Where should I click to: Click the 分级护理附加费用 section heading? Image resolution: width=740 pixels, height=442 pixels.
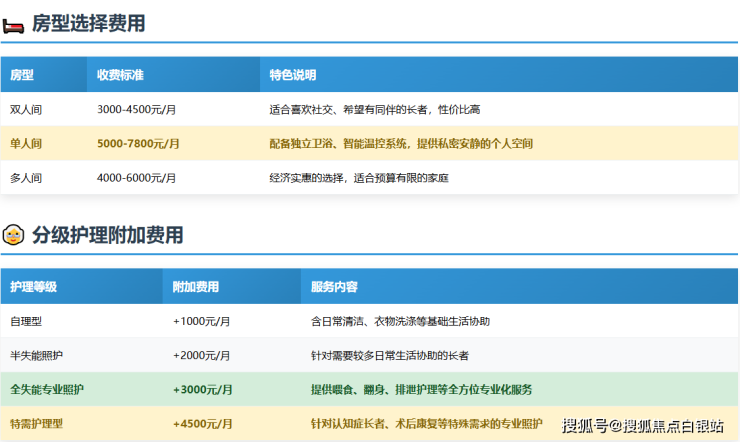[108, 236]
